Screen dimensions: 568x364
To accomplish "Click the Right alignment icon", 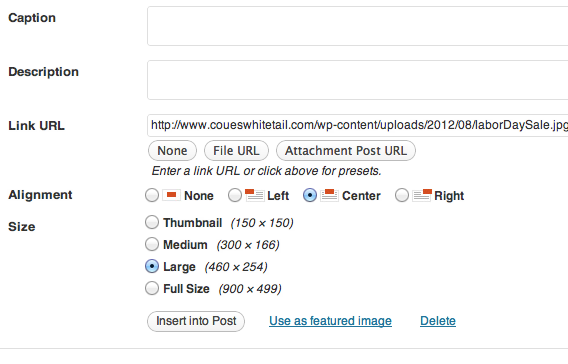I will tap(422, 195).
